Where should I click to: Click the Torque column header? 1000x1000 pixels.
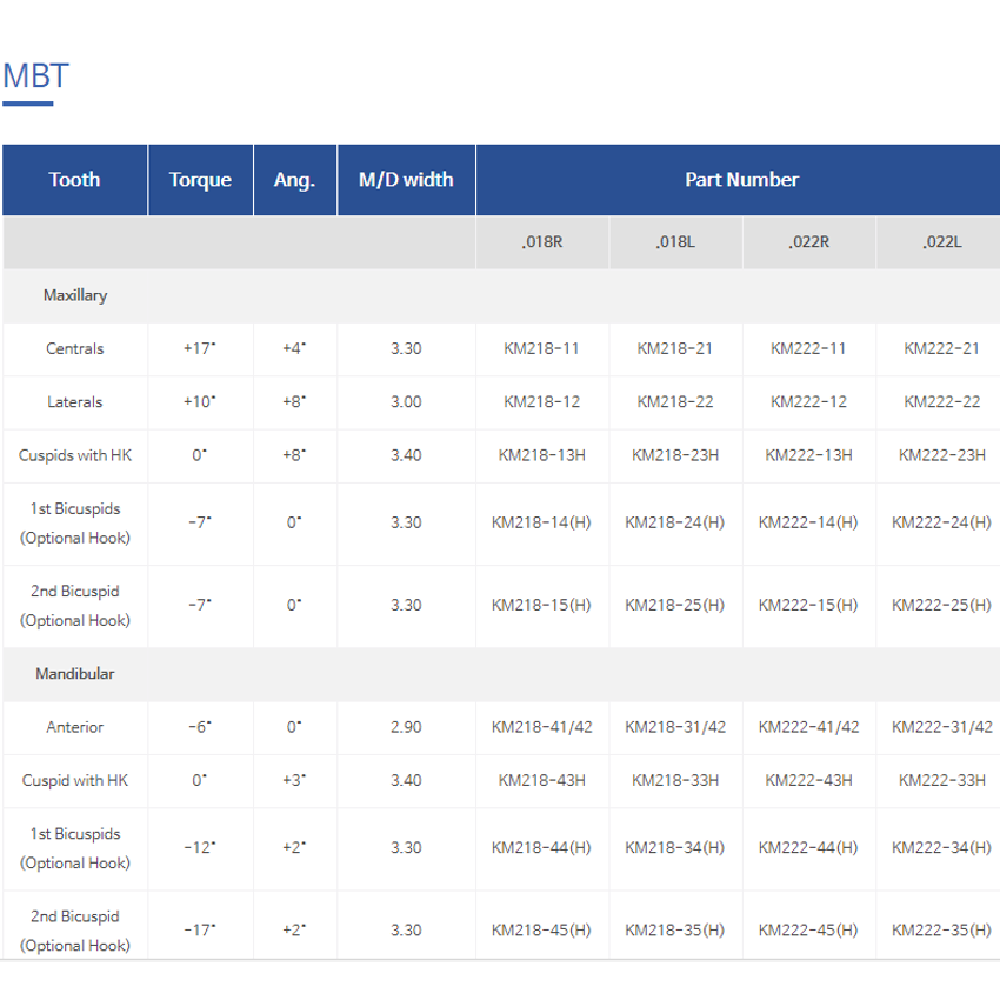[x=200, y=180]
